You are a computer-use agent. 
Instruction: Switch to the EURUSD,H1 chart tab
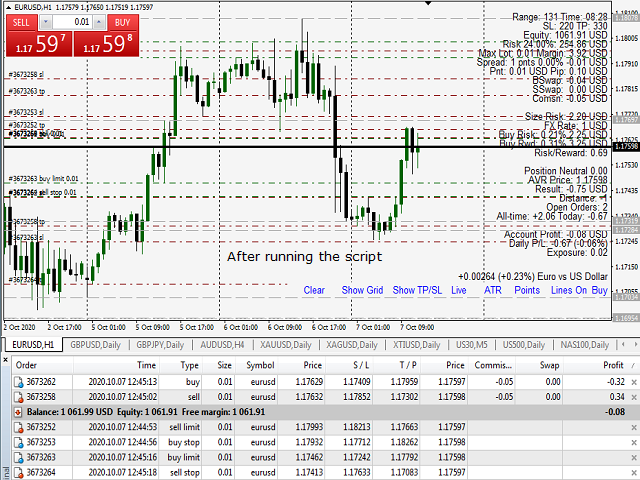coord(33,345)
